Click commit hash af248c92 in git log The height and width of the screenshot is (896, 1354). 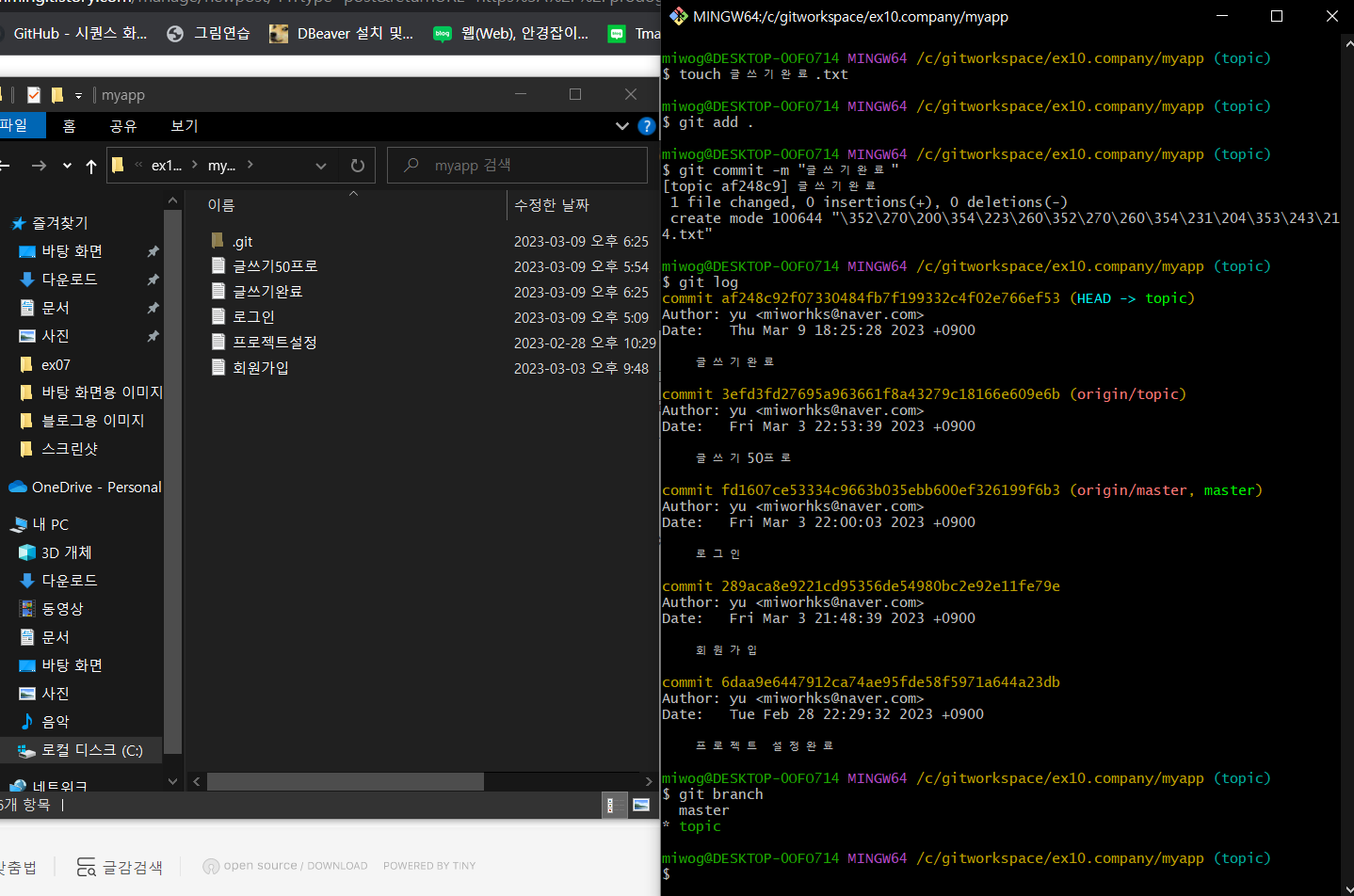coord(891,298)
